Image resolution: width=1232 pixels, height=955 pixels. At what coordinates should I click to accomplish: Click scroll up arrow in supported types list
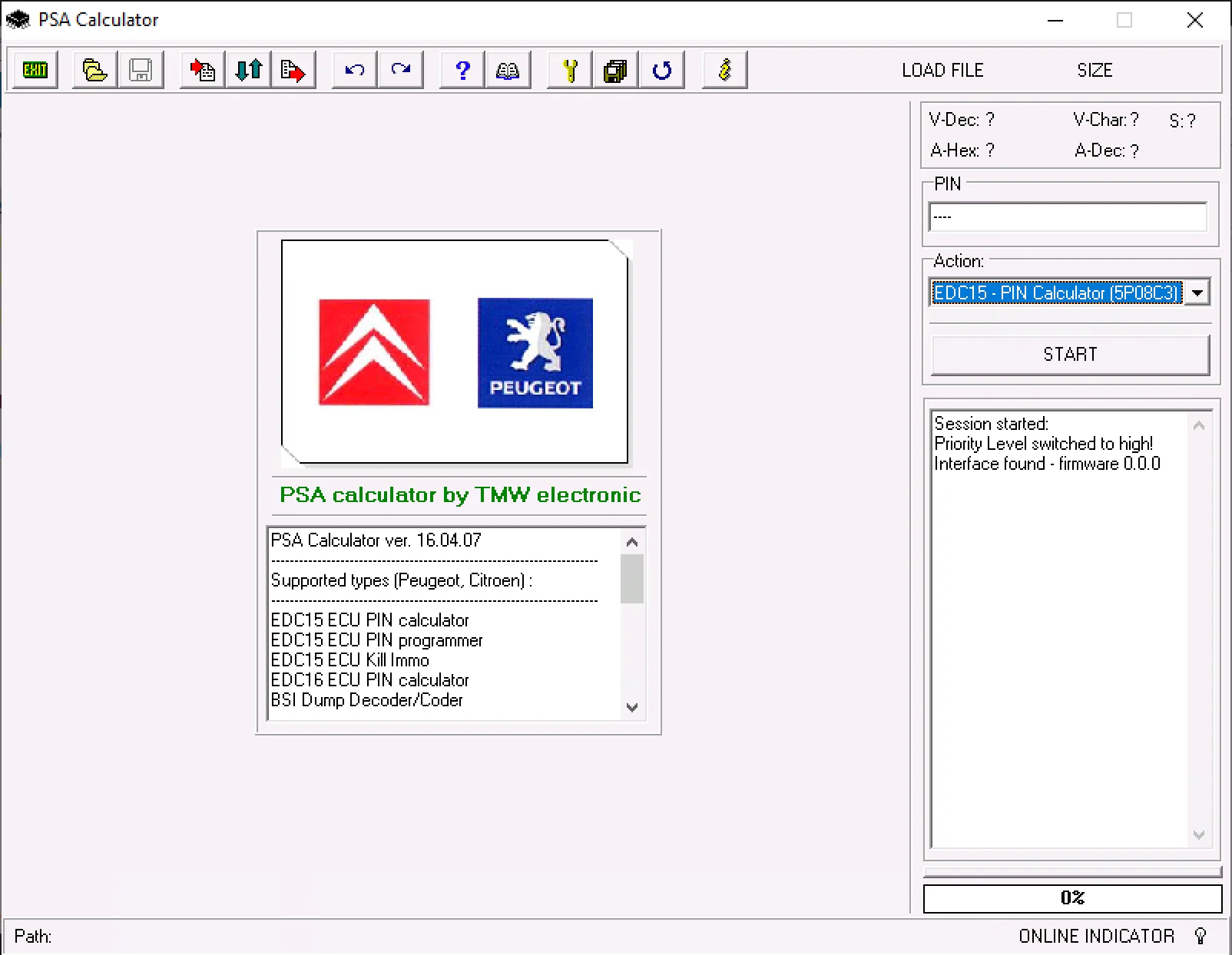632,542
